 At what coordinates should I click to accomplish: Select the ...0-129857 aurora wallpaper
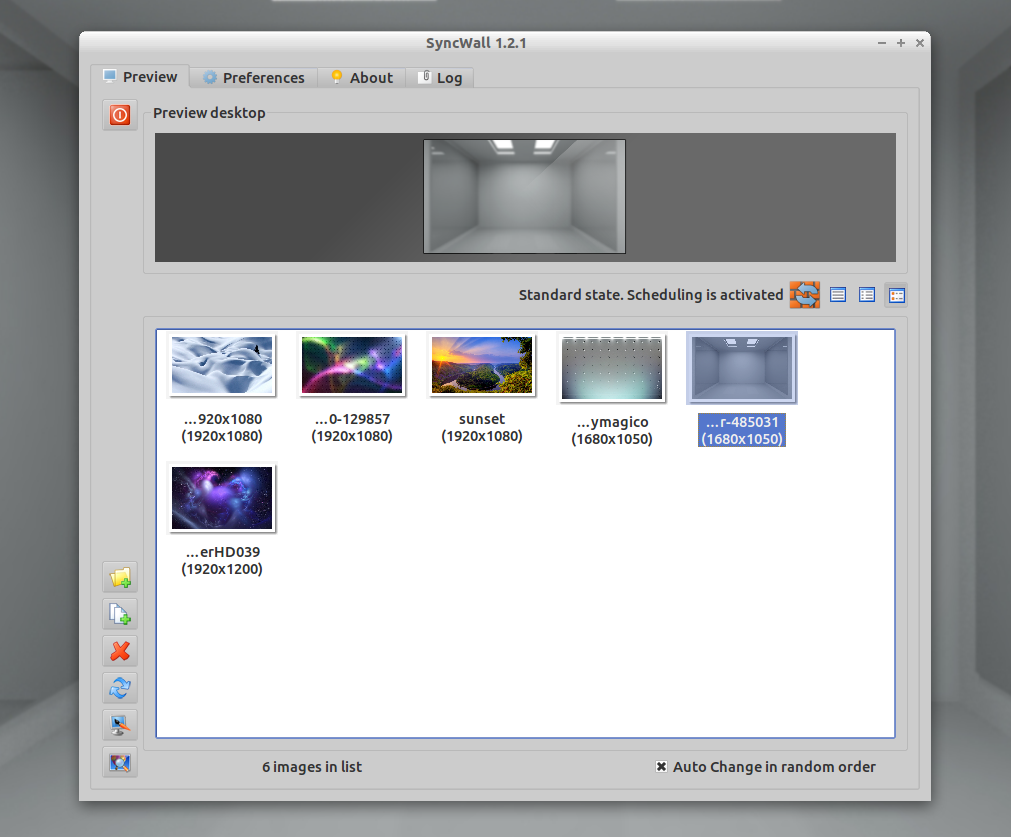click(351, 365)
